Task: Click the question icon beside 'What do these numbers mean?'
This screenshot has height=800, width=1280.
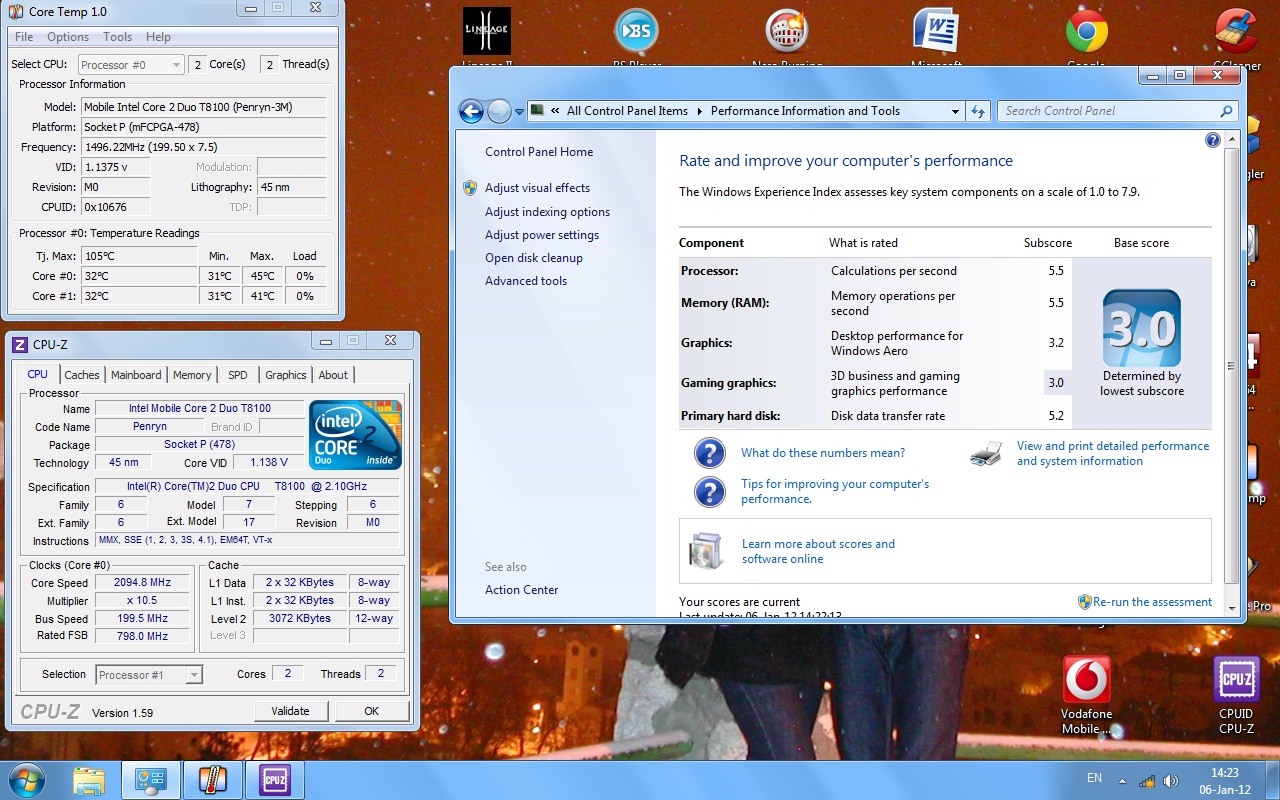Action: pos(710,453)
